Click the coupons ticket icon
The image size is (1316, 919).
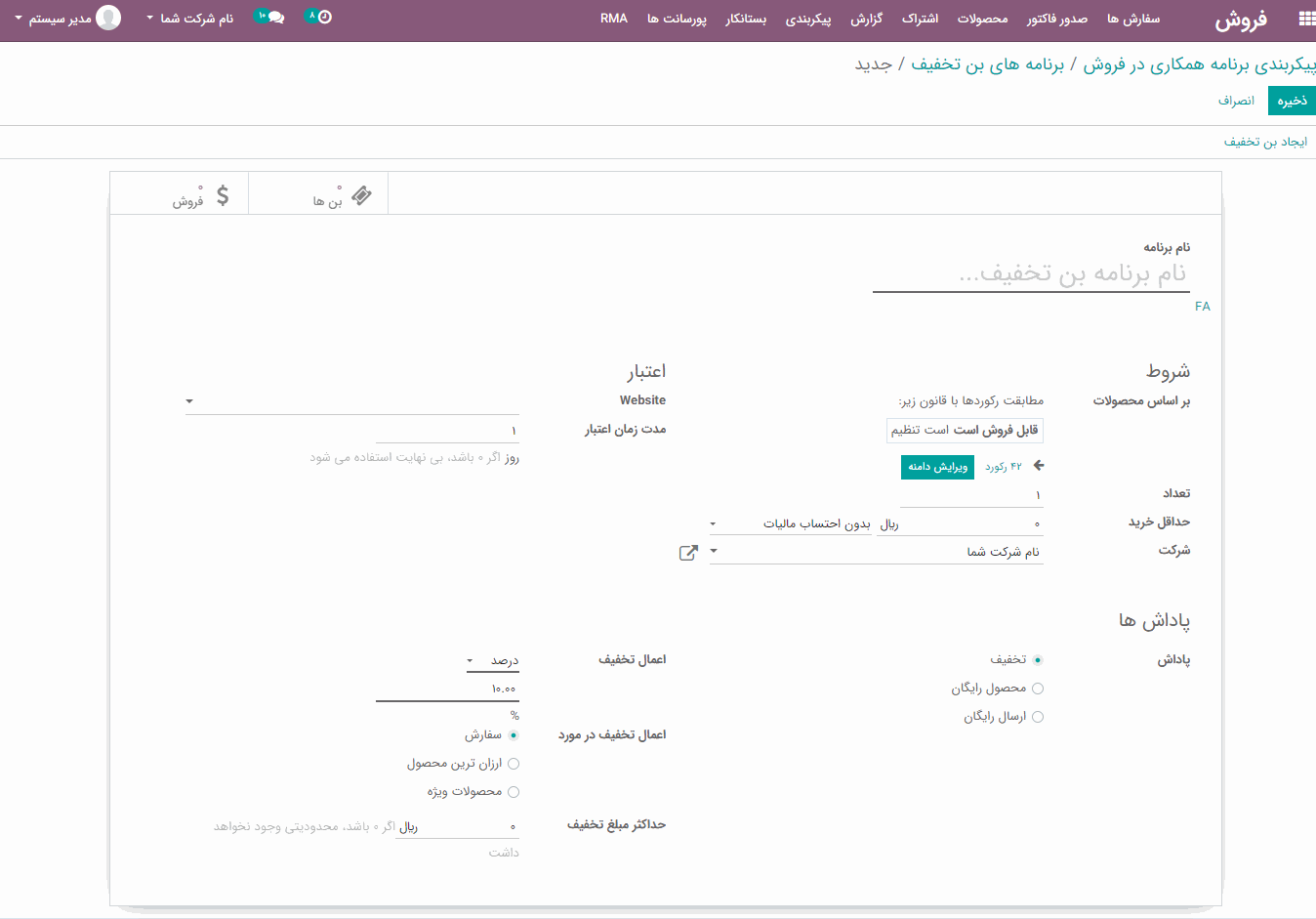point(361,195)
